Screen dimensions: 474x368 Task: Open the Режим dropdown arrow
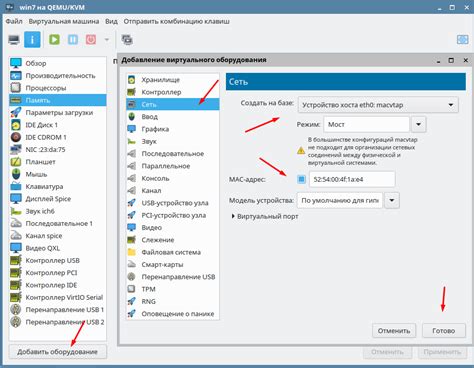[418, 125]
